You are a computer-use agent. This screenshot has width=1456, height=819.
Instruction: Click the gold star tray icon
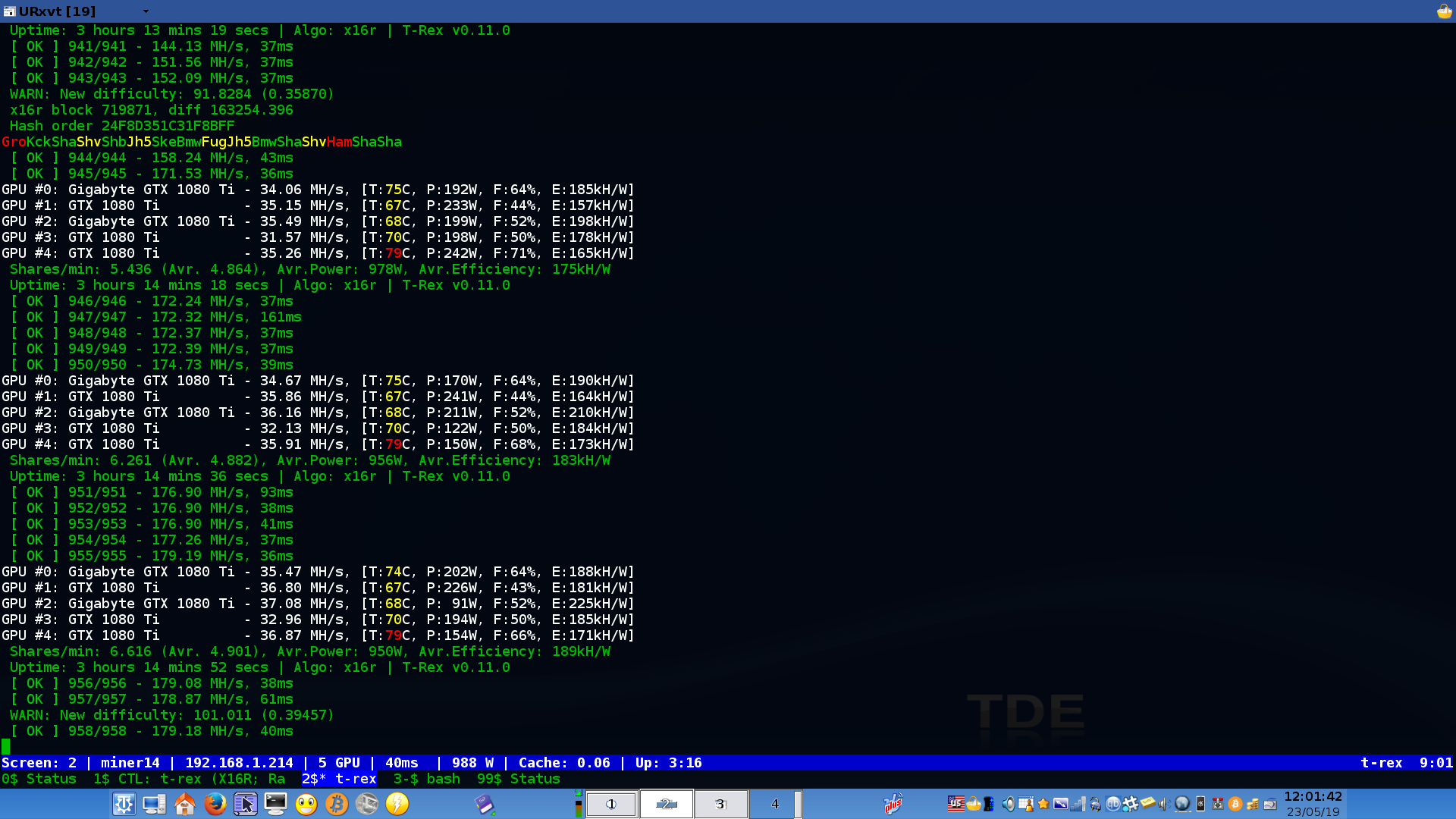pos(1043,804)
